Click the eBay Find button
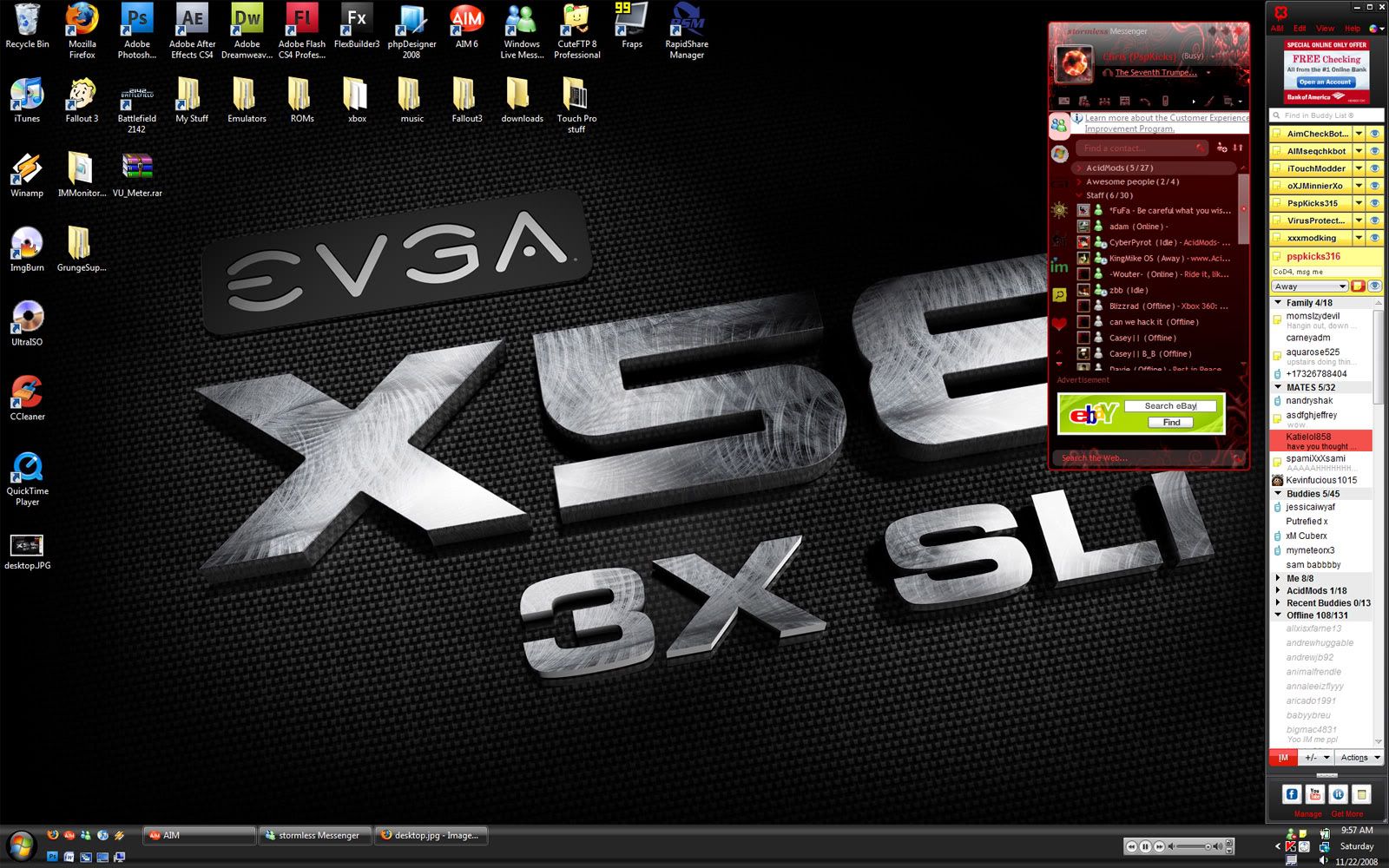Viewport: 1389px width, 868px height. tap(1171, 423)
